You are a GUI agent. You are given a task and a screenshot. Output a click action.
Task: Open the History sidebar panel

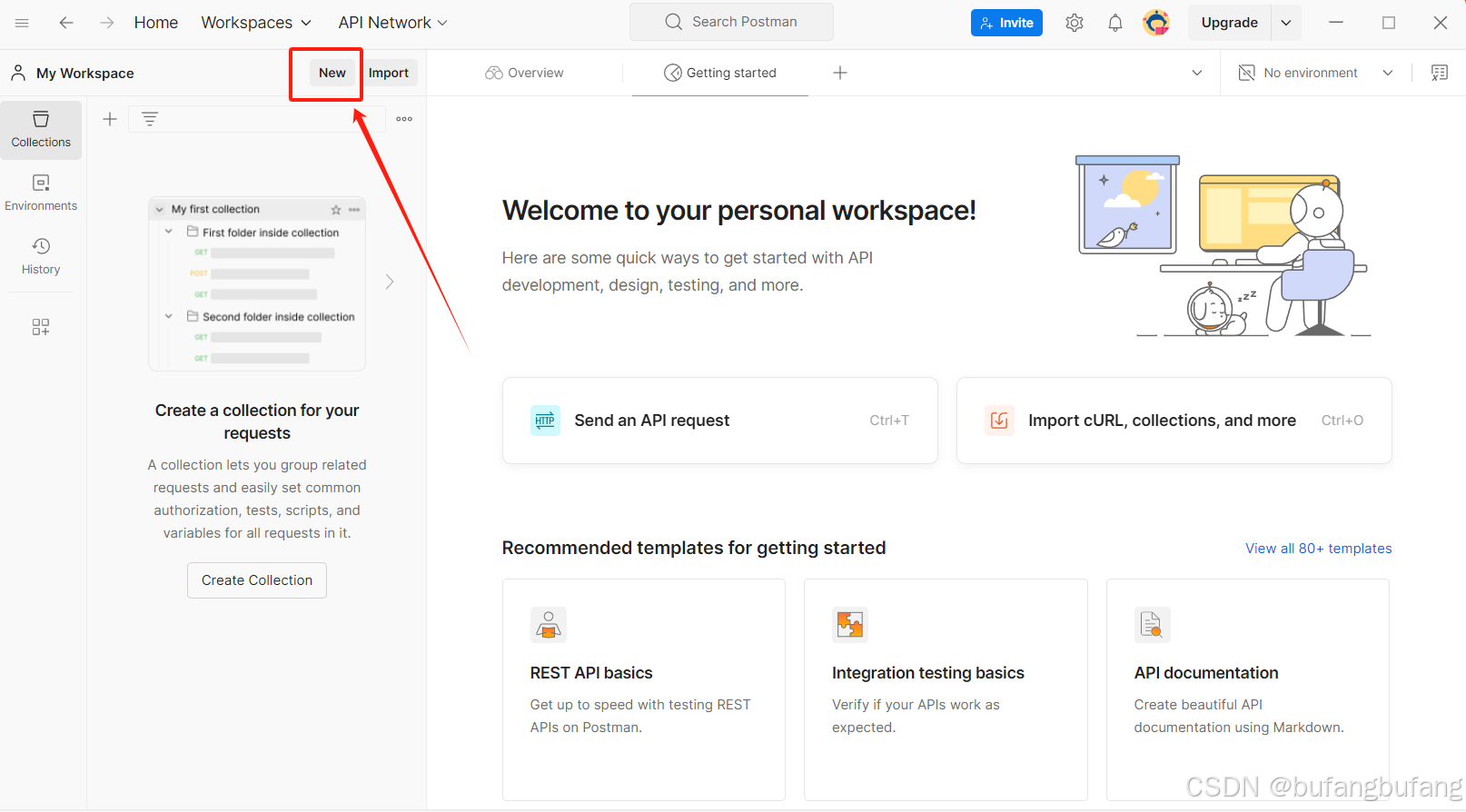[41, 257]
